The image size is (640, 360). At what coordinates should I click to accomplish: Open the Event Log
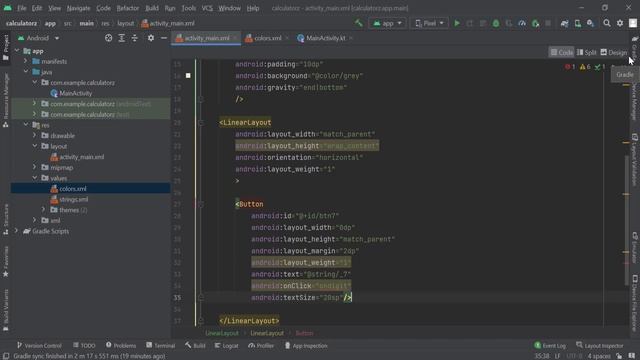pyautogui.click(x=550, y=346)
